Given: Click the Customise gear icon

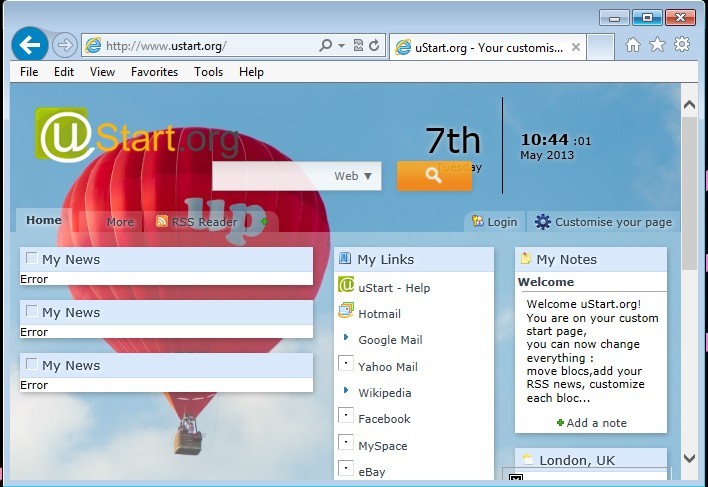Looking at the screenshot, I should click(543, 222).
